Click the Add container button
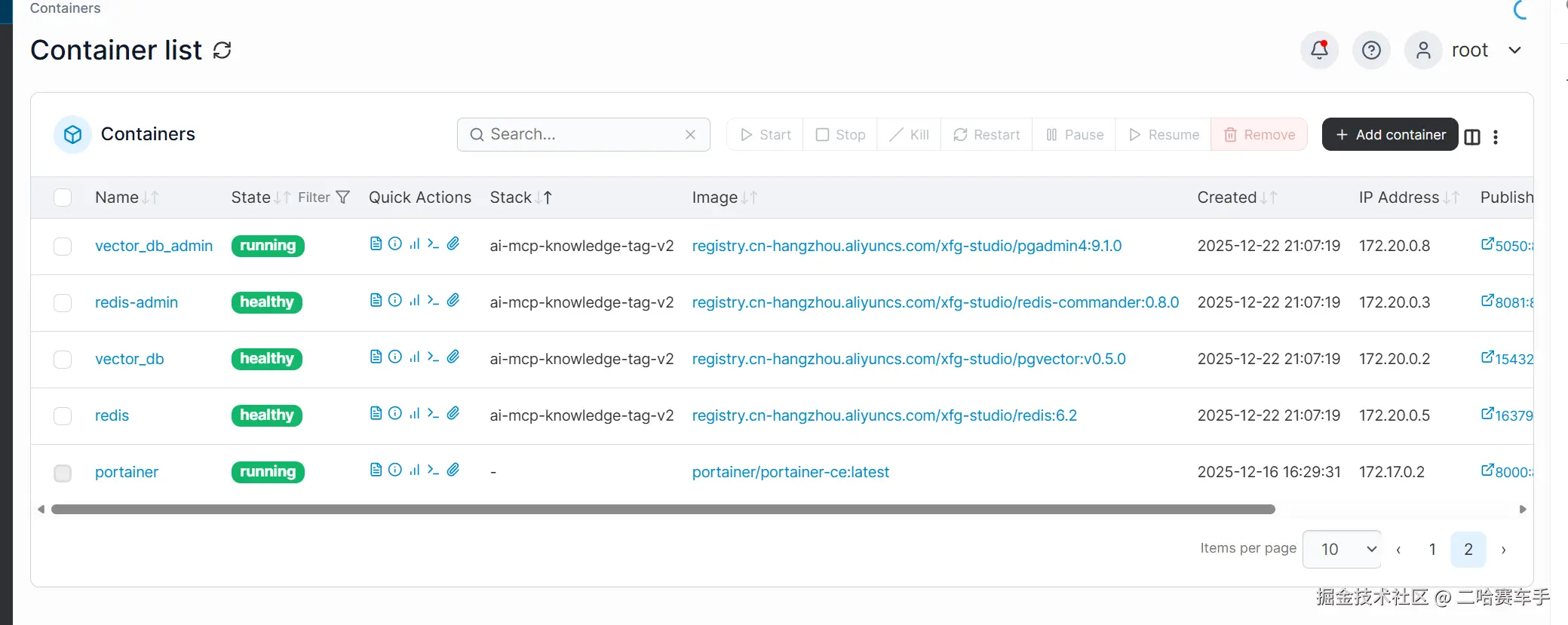The height and width of the screenshot is (625, 1568). (1390, 135)
